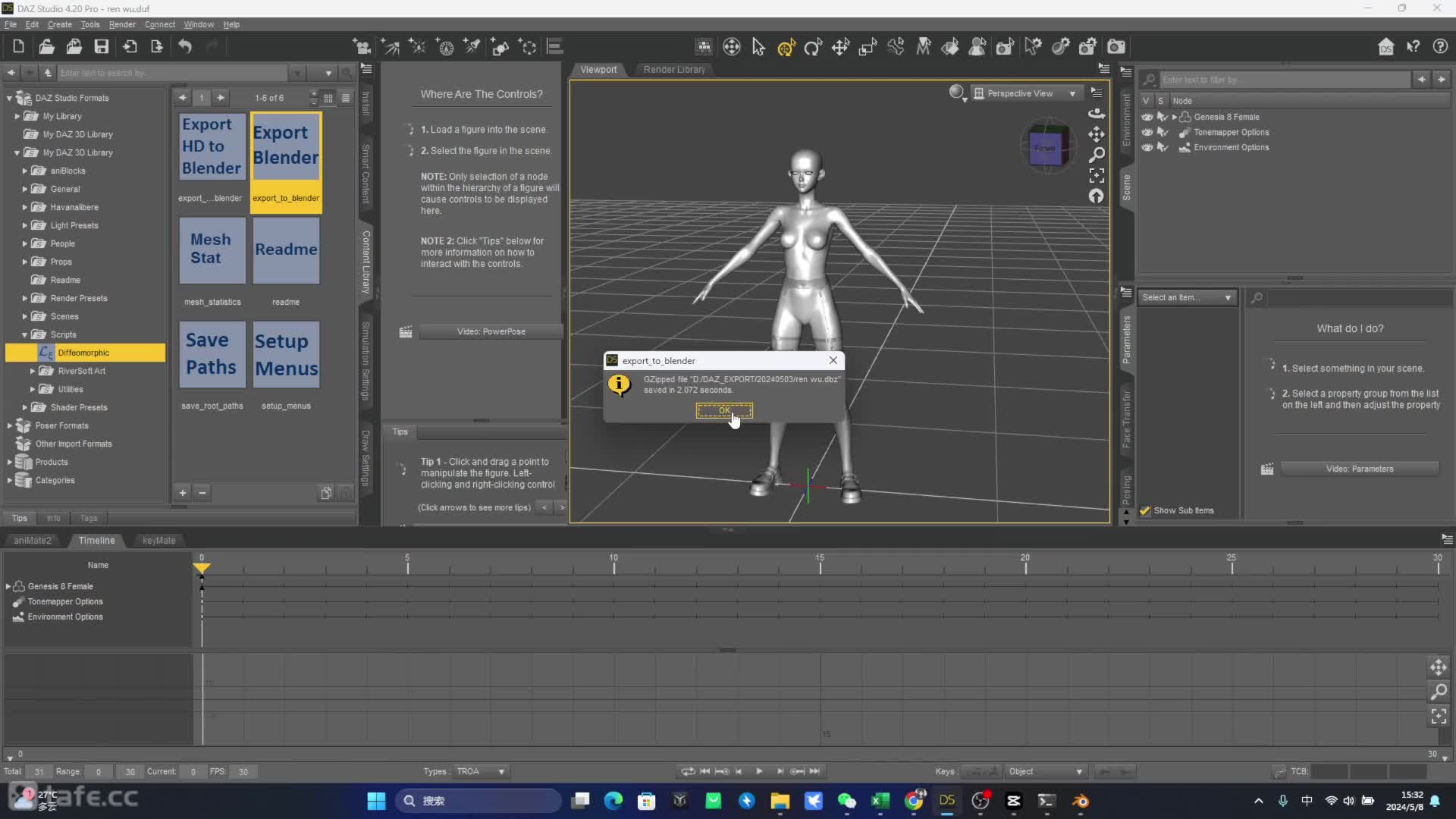Screen dimensions: 1456x819
Task: Toggle visibility eye of Tonemapper Options
Action: 1147,132
